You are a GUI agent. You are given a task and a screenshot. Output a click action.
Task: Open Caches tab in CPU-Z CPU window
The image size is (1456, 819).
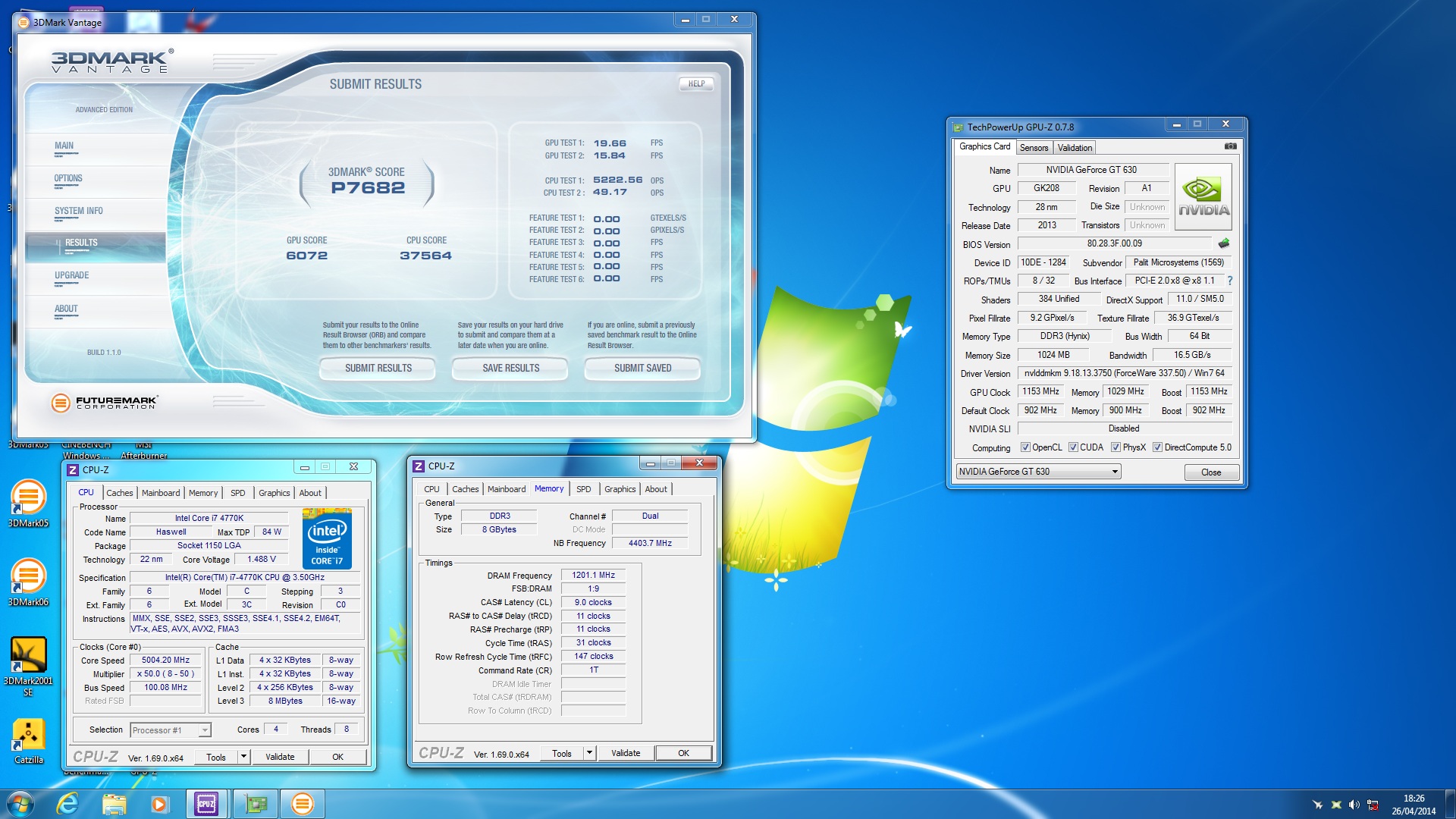(x=119, y=493)
